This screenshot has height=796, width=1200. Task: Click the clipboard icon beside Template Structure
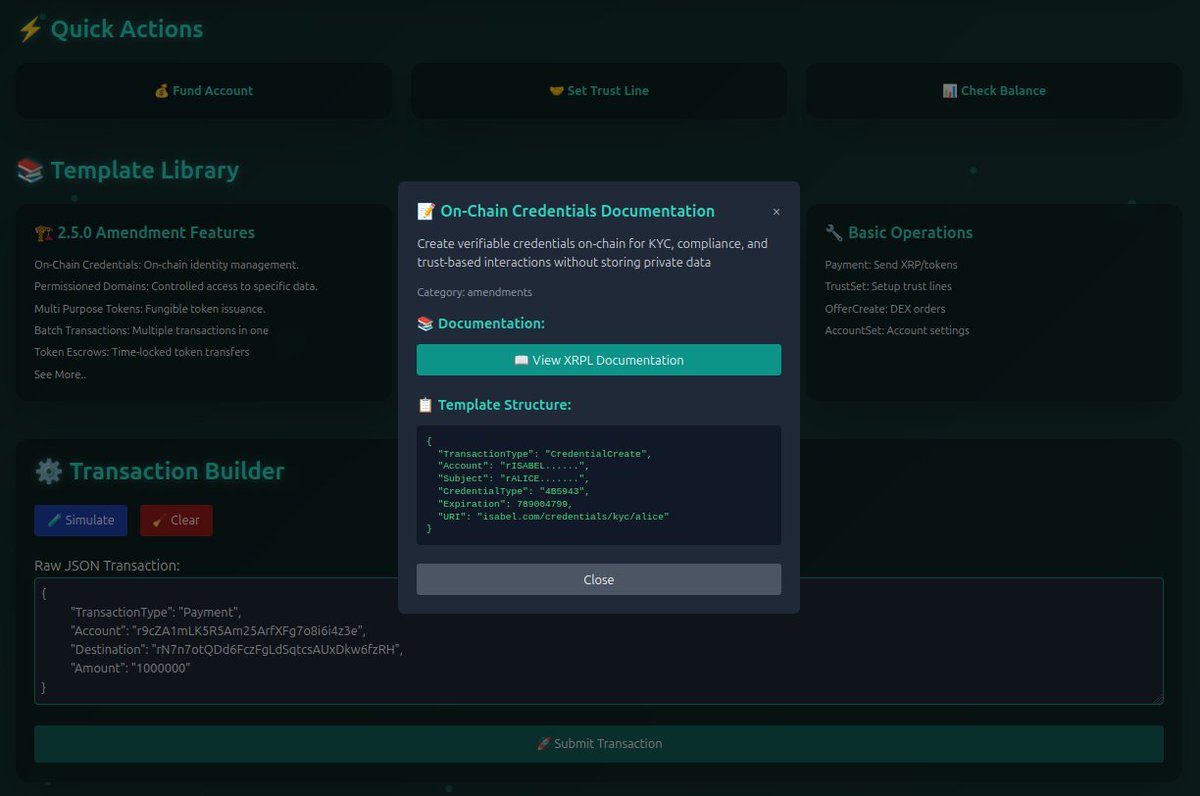tap(425, 405)
